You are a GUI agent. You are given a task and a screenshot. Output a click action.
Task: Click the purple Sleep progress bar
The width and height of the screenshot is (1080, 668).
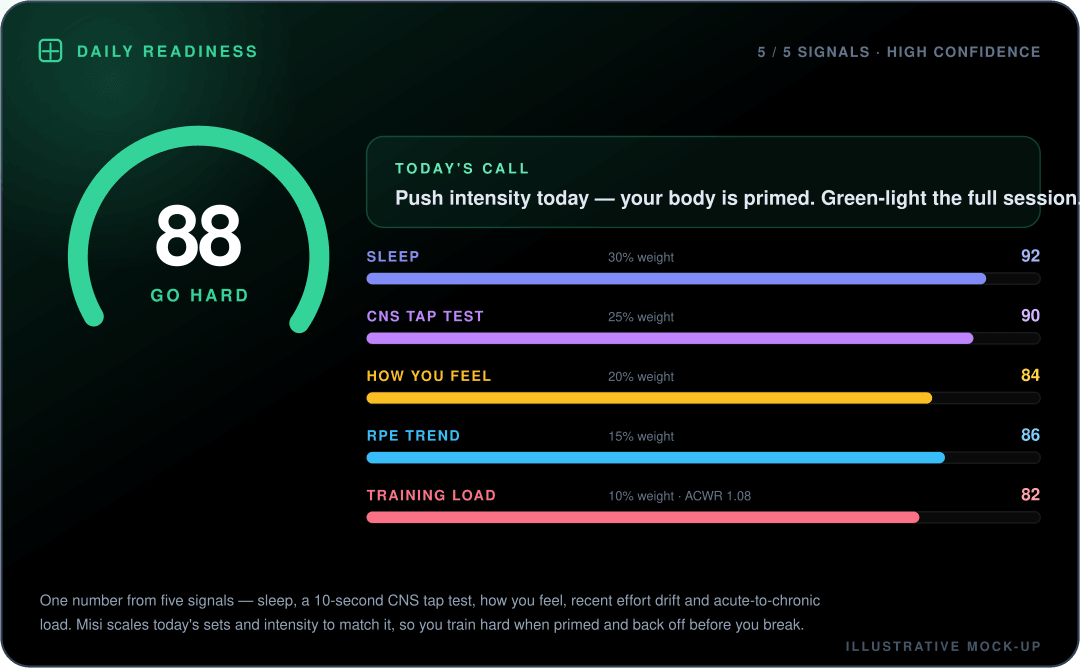(676, 279)
